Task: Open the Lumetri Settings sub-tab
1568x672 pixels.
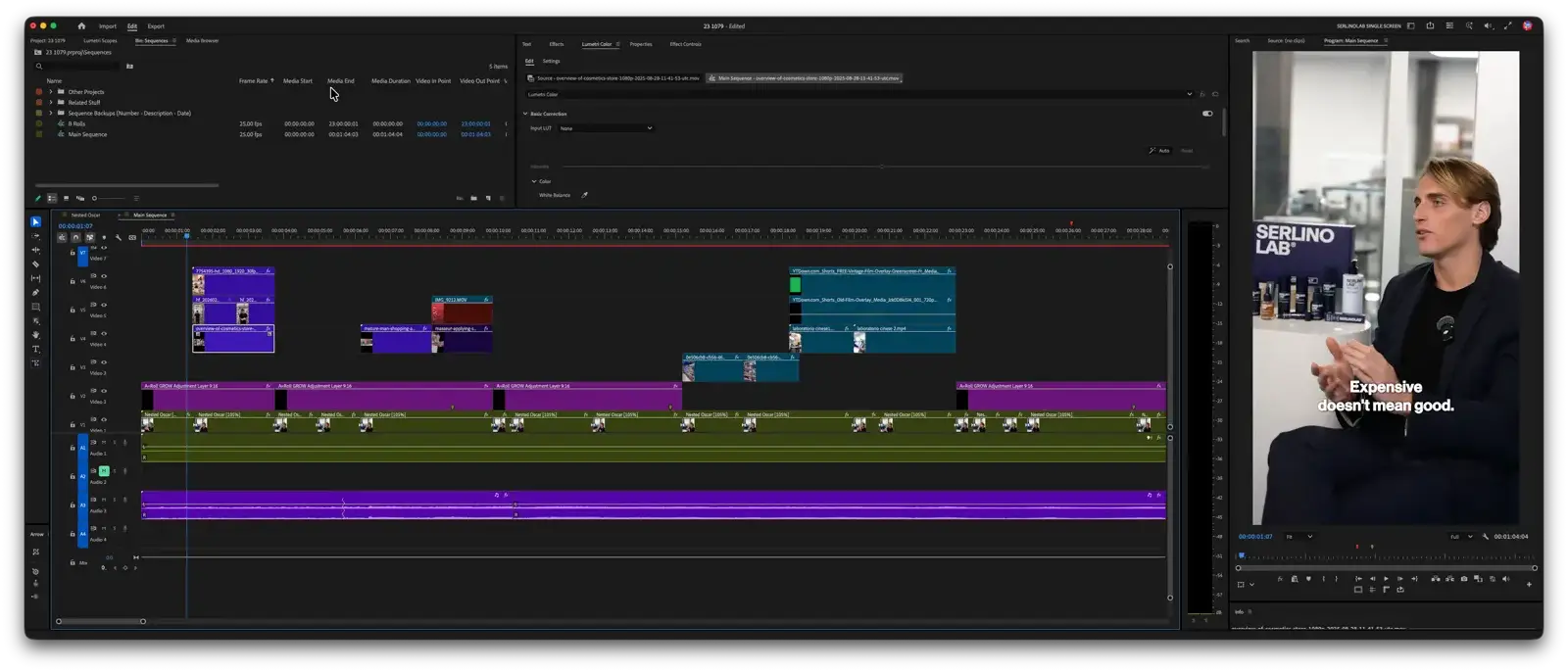Action: [x=552, y=61]
